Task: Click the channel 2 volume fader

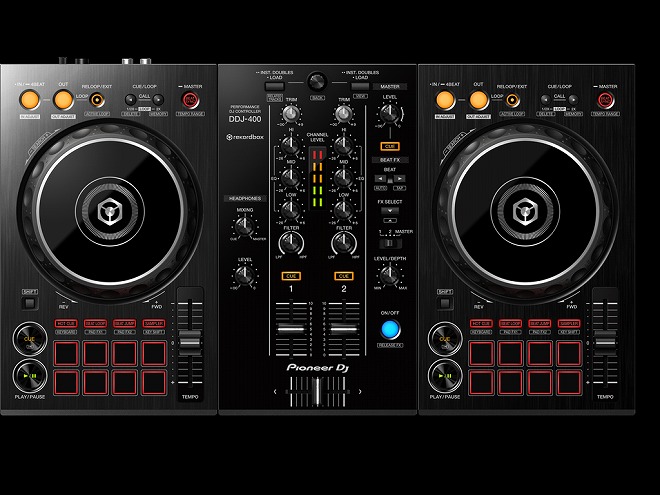Action: click(344, 328)
